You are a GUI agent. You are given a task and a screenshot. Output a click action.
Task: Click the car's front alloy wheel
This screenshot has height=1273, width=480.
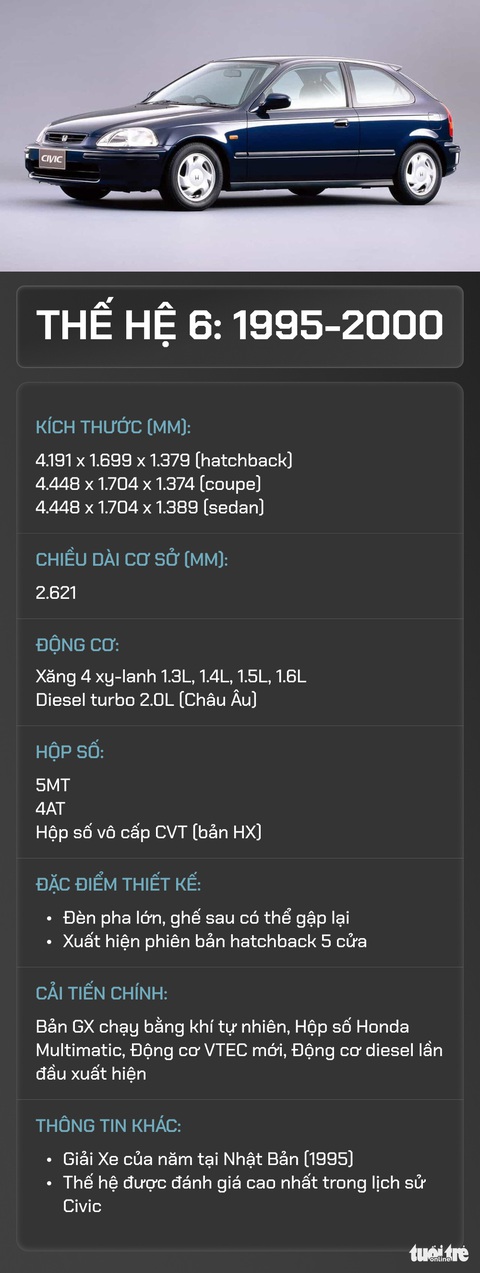point(195,176)
